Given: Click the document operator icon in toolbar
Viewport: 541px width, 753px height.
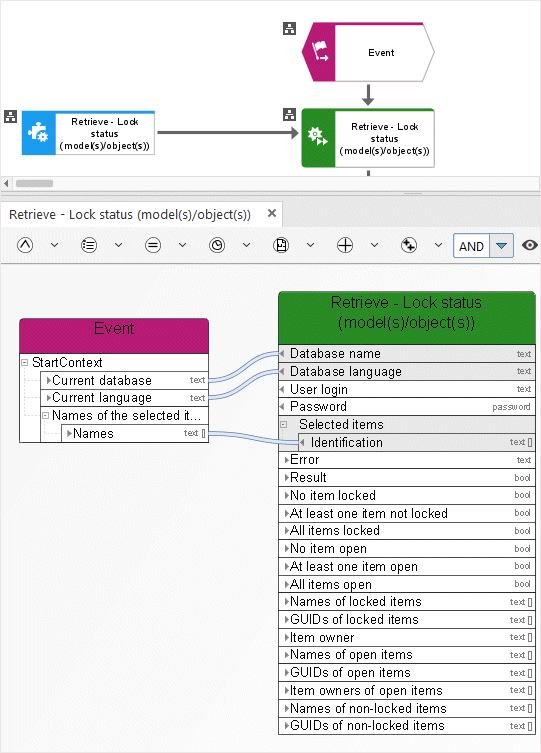Looking at the screenshot, I should pyautogui.click(x=281, y=245).
